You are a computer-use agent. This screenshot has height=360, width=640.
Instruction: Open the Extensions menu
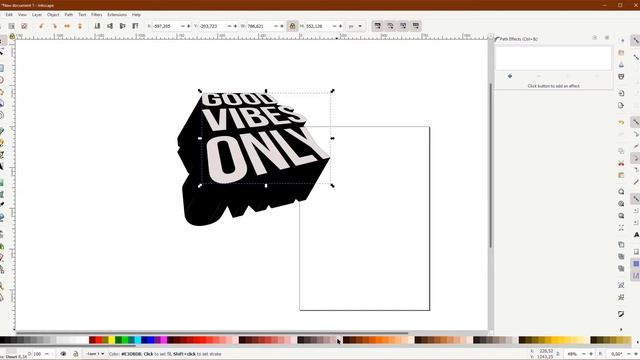[117, 15]
